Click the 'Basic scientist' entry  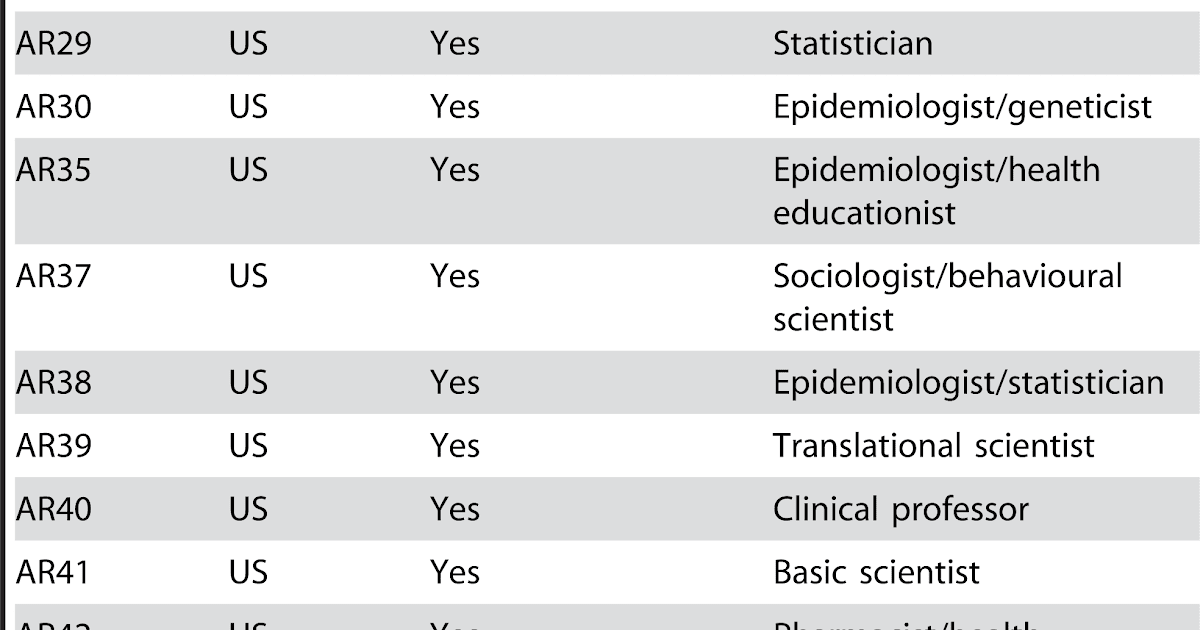click(876, 573)
